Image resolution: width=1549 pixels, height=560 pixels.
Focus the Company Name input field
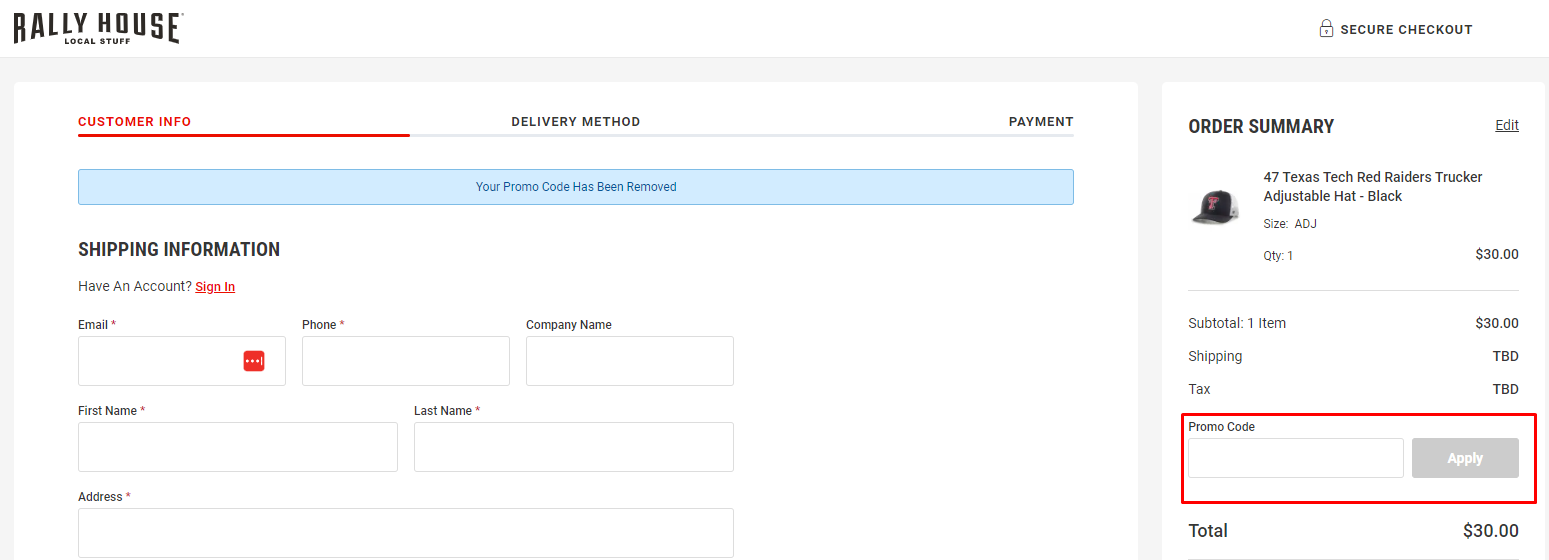pyautogui.click(x=630, y=361)
